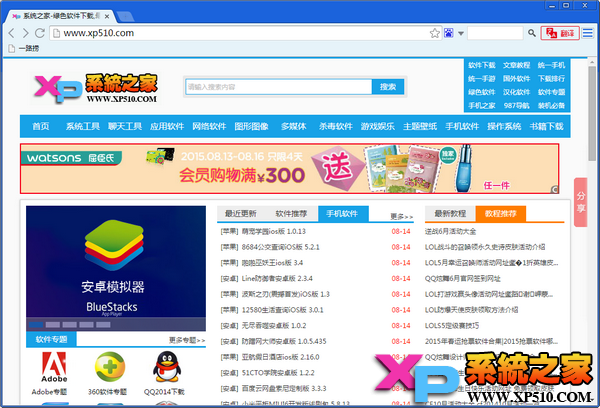Go forward with the forward arrow
The height and width of the screenshot is (408, 600).
pos(25,33)
